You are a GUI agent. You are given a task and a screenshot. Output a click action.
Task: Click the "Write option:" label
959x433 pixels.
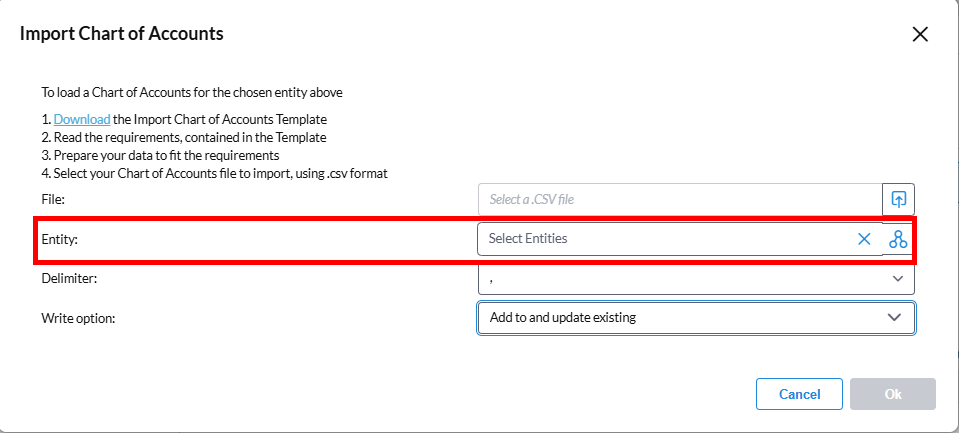(x=78, y=318)
